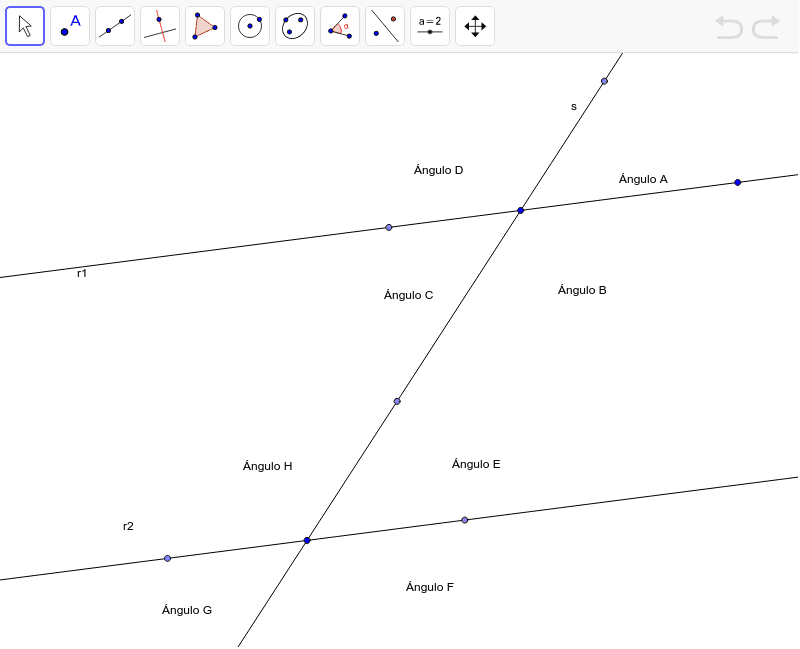The width and height of the screenshot is (800, 649).
Task: Click the 'Ángulo F' label
Action: [x=430, y=587]
